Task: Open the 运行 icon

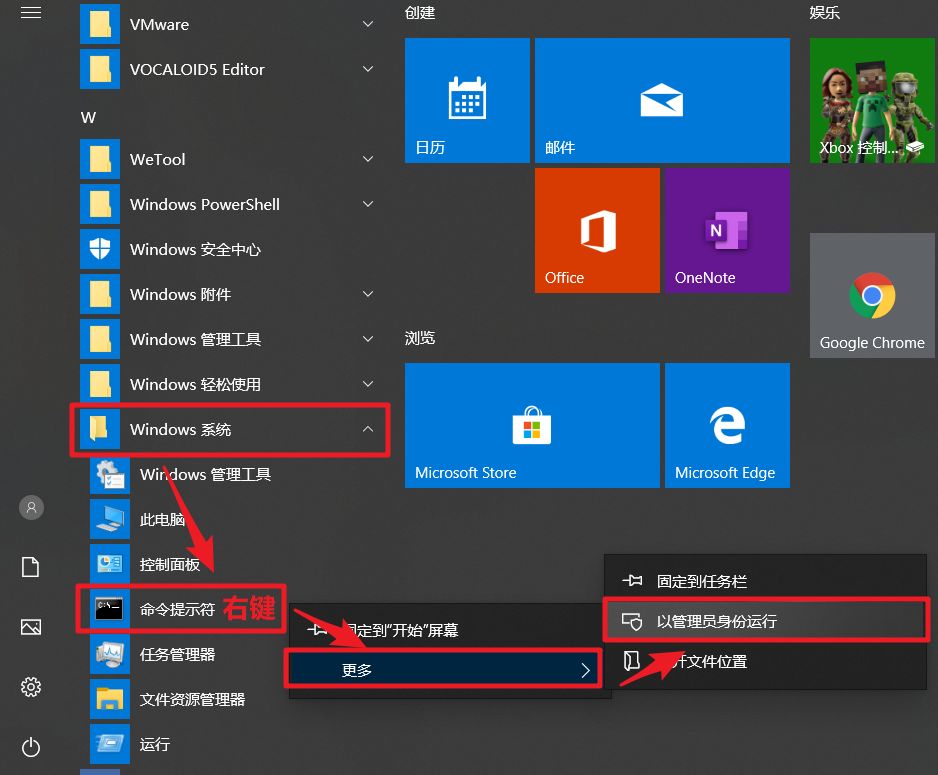Action: (x=110, y=744)
